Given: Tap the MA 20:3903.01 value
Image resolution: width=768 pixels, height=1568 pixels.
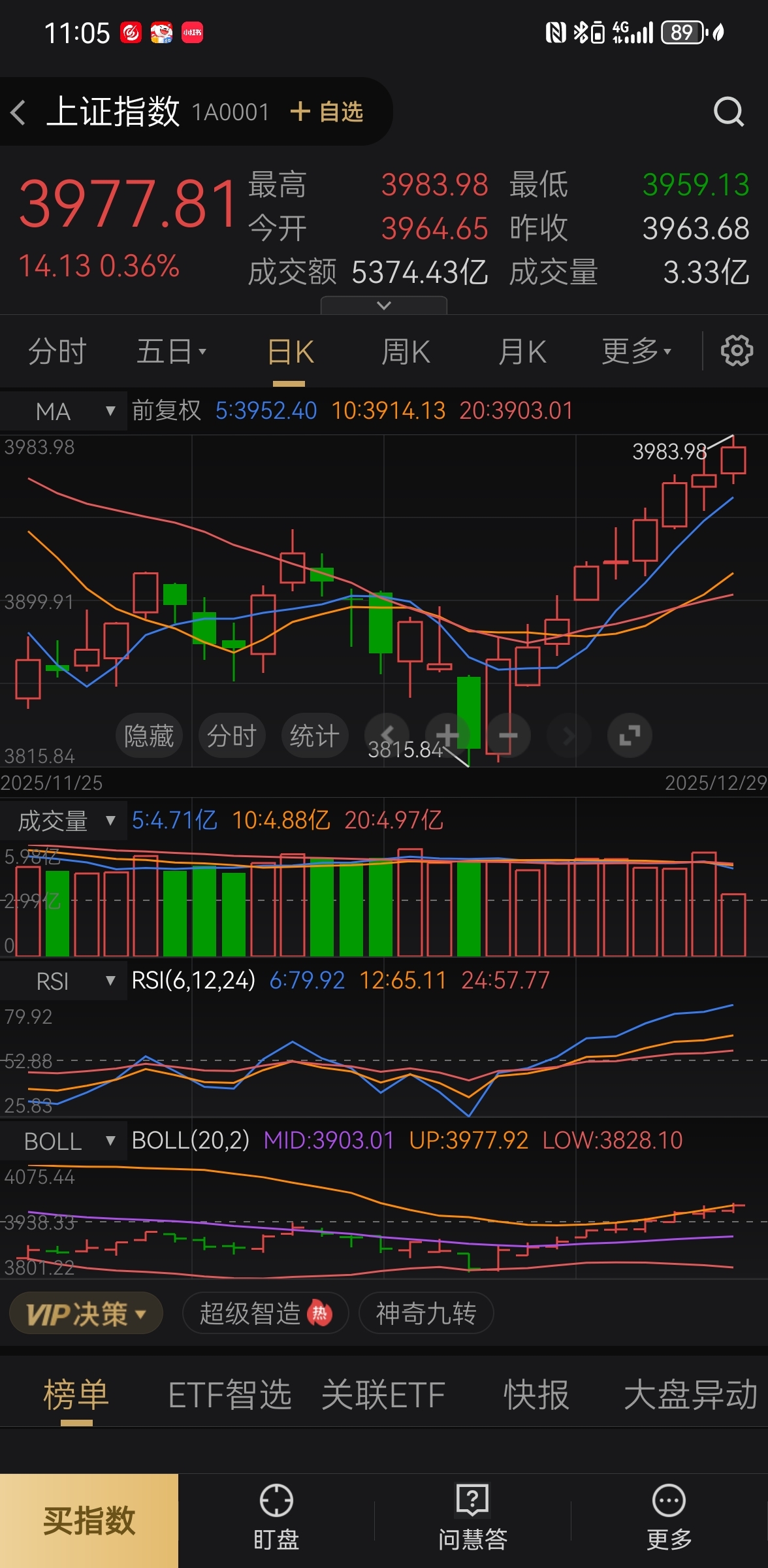Looking at the screenshot, I should click(x=516, y=410).
